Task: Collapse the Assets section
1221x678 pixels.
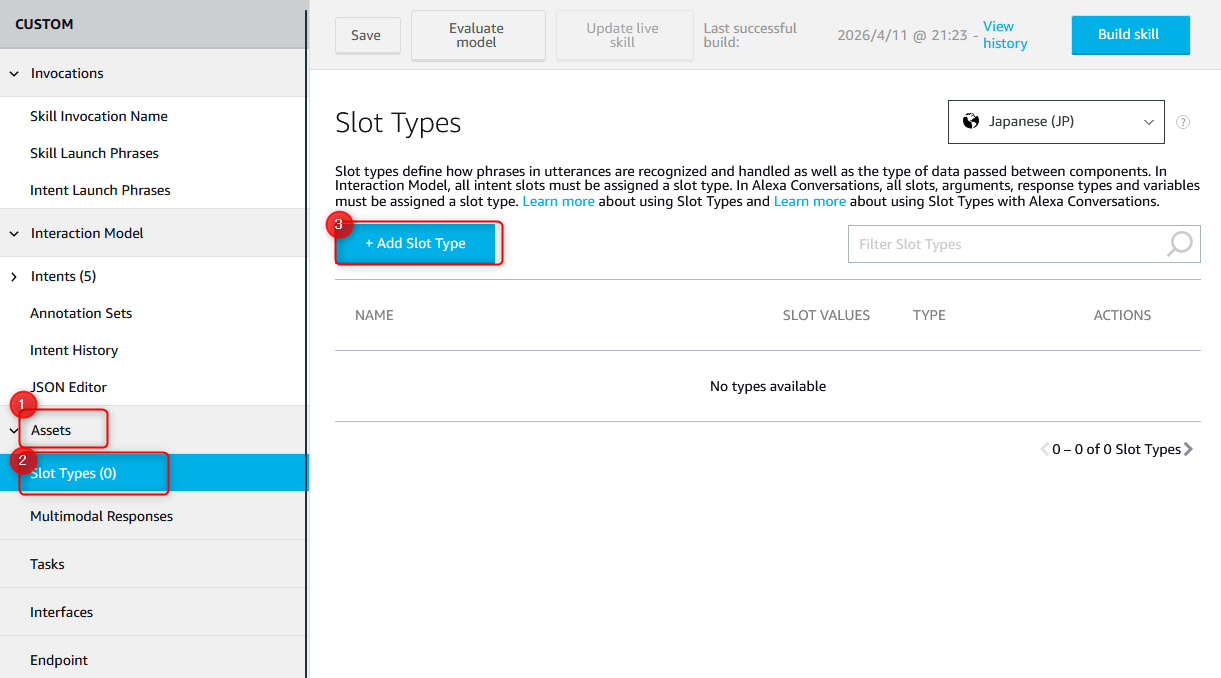Action: coord(15,431)
